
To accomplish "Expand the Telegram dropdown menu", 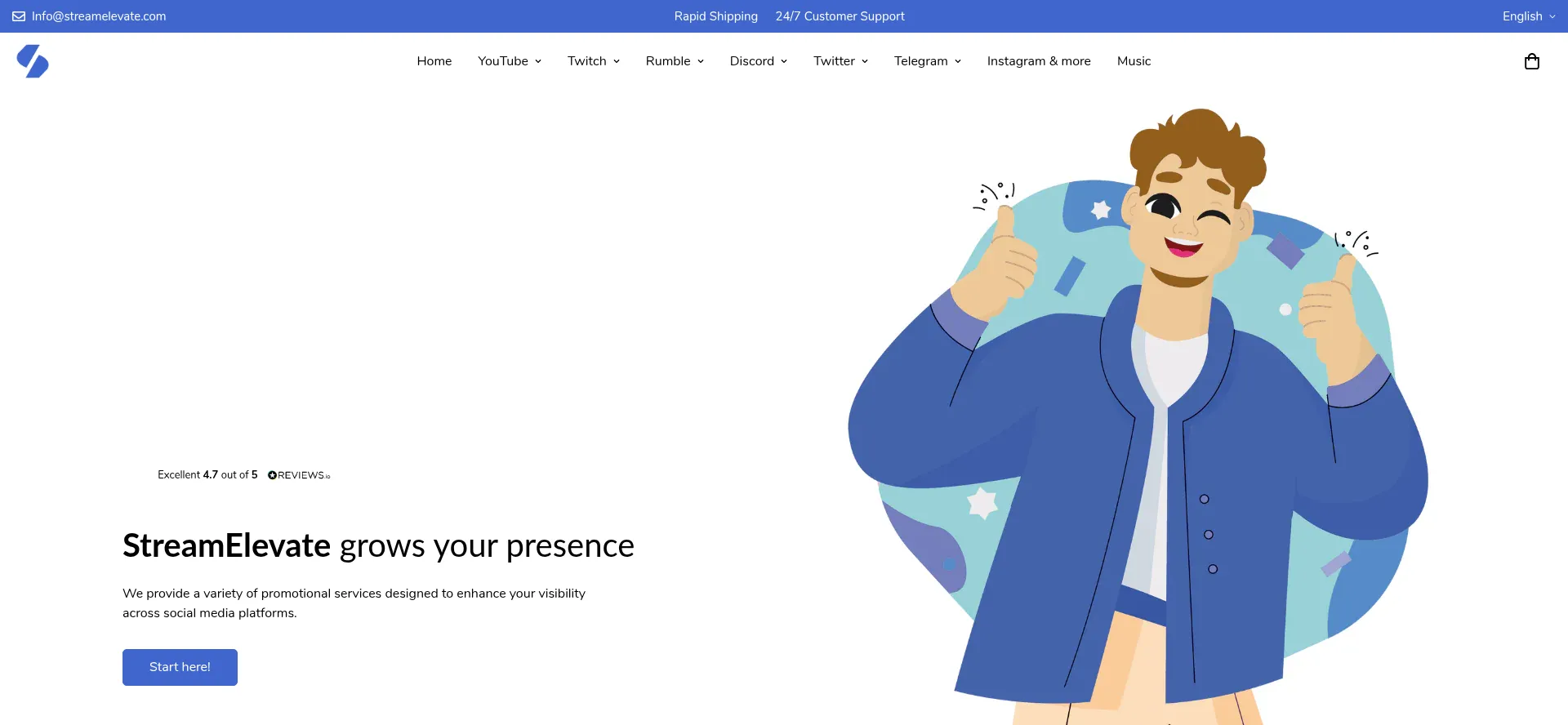I will [x=928, y=61].
